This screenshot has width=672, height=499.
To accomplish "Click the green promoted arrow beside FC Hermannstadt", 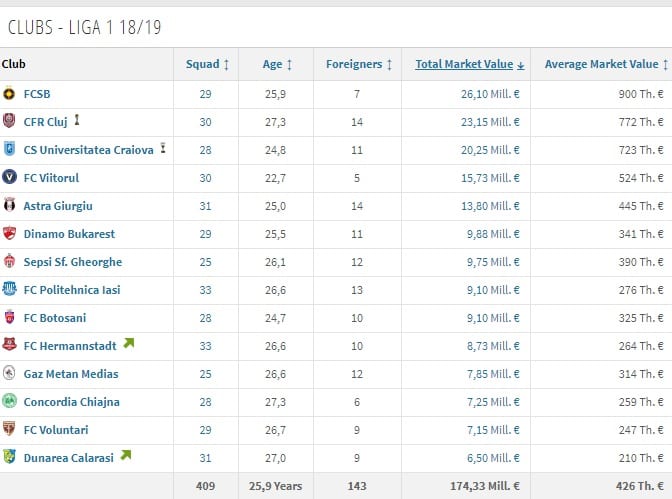I will click(127, 345).
